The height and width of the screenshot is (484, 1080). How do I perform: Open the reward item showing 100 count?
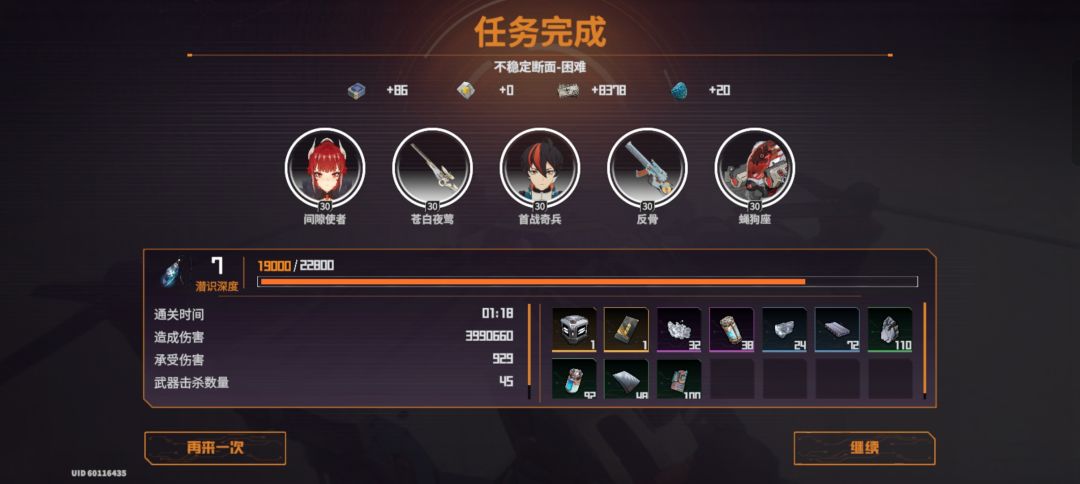pos(678,379)
